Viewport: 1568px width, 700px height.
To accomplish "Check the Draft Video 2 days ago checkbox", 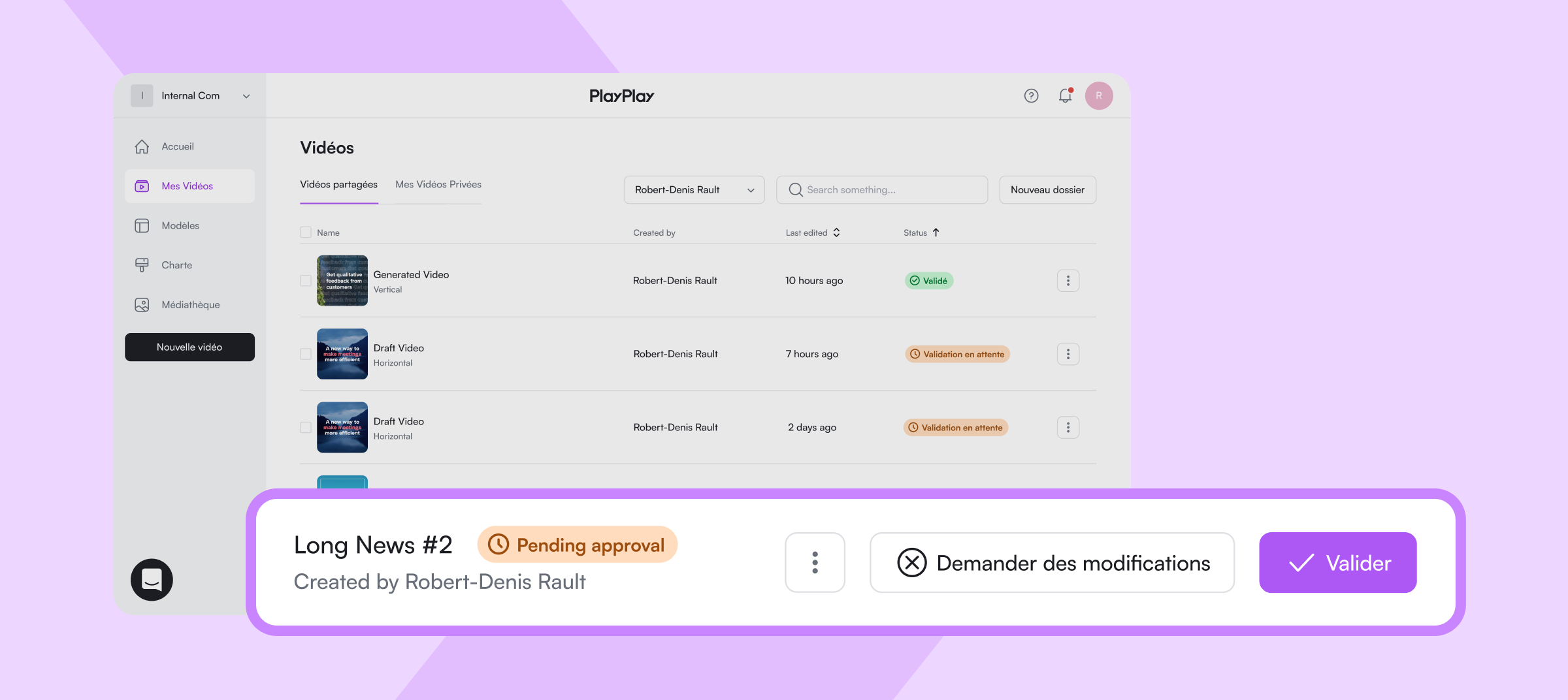I will click(x=306, y=428).
